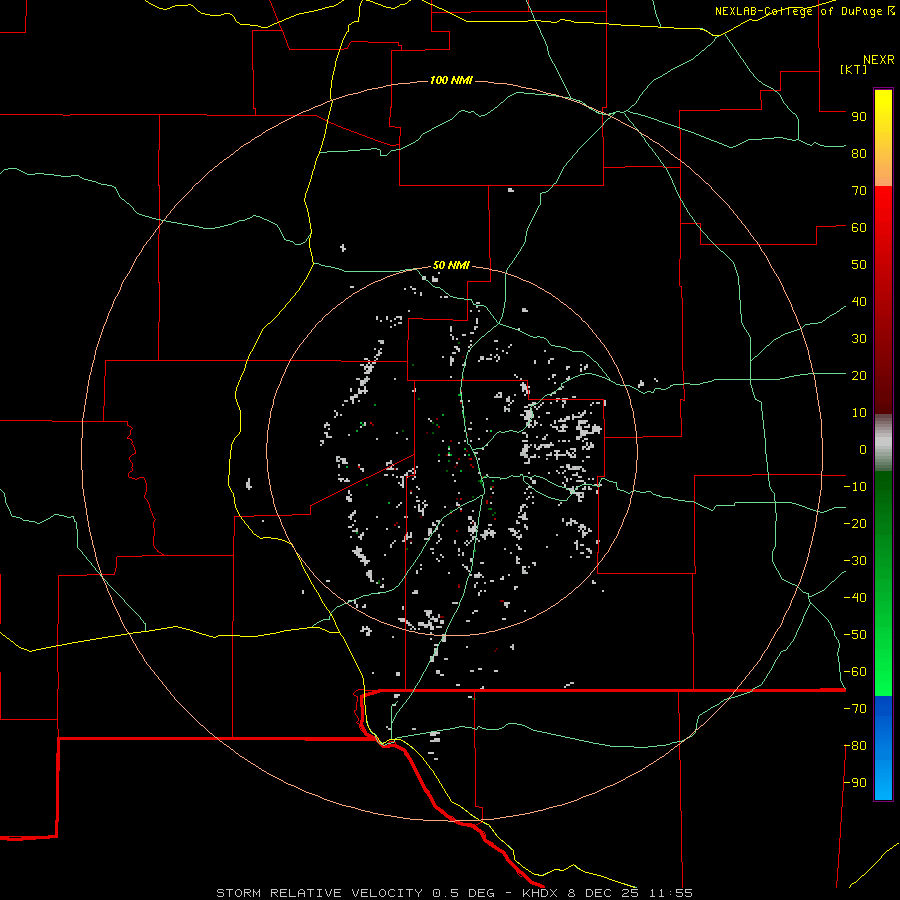
Task: Click the NEXR label at the top right
Action: coord(879,60)
